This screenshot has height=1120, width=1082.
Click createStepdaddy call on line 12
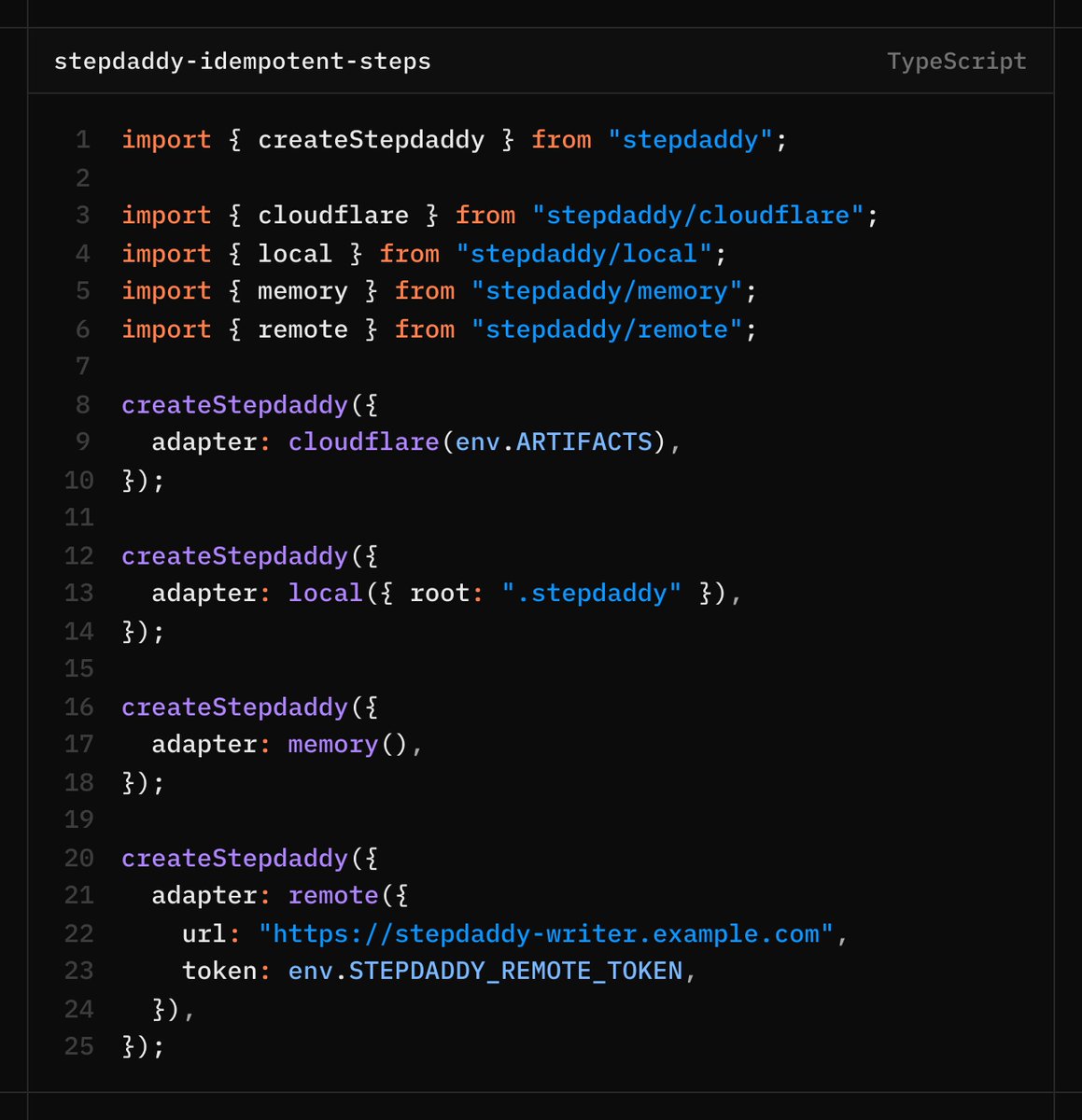(x=234, y=556)
